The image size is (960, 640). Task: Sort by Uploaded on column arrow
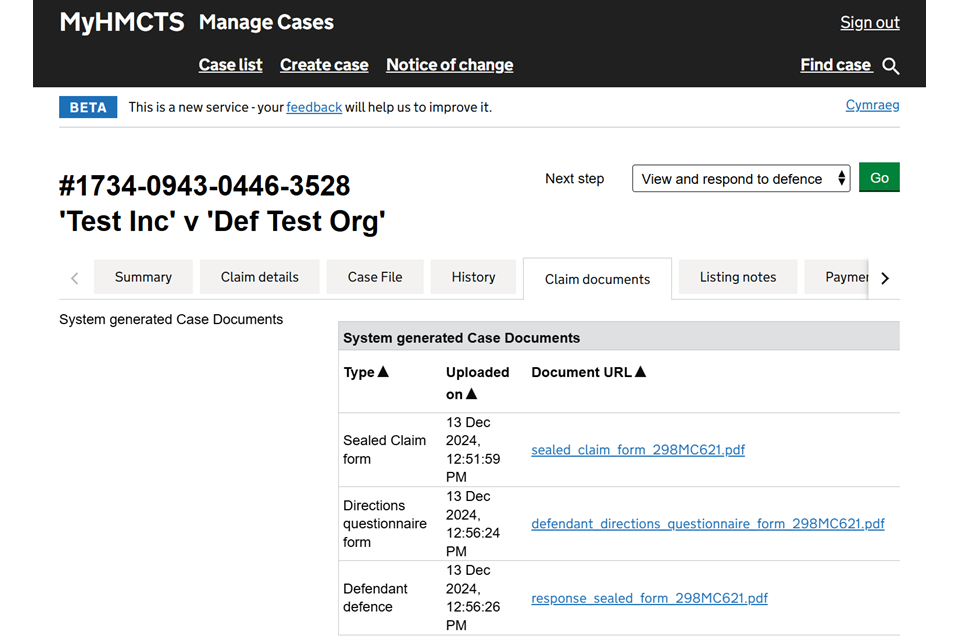tap(472, 394)
